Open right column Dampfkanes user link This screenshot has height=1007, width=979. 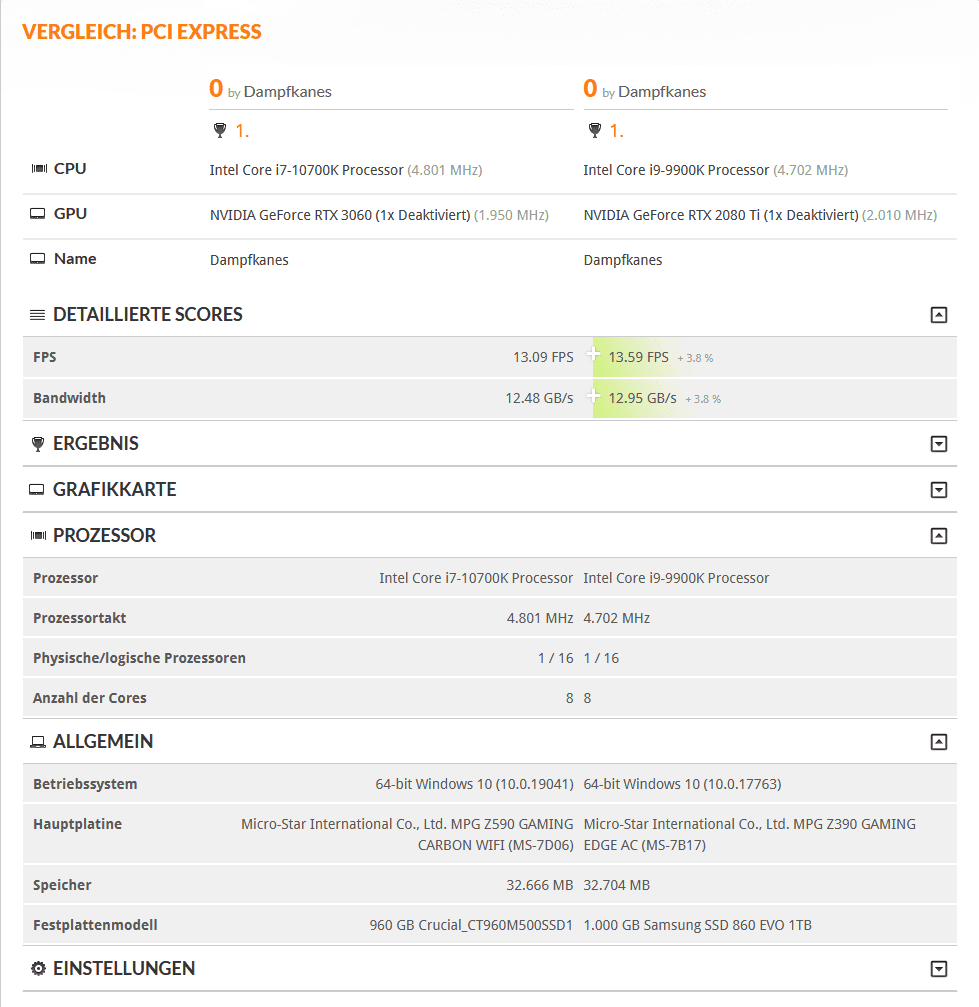point(662,92)
